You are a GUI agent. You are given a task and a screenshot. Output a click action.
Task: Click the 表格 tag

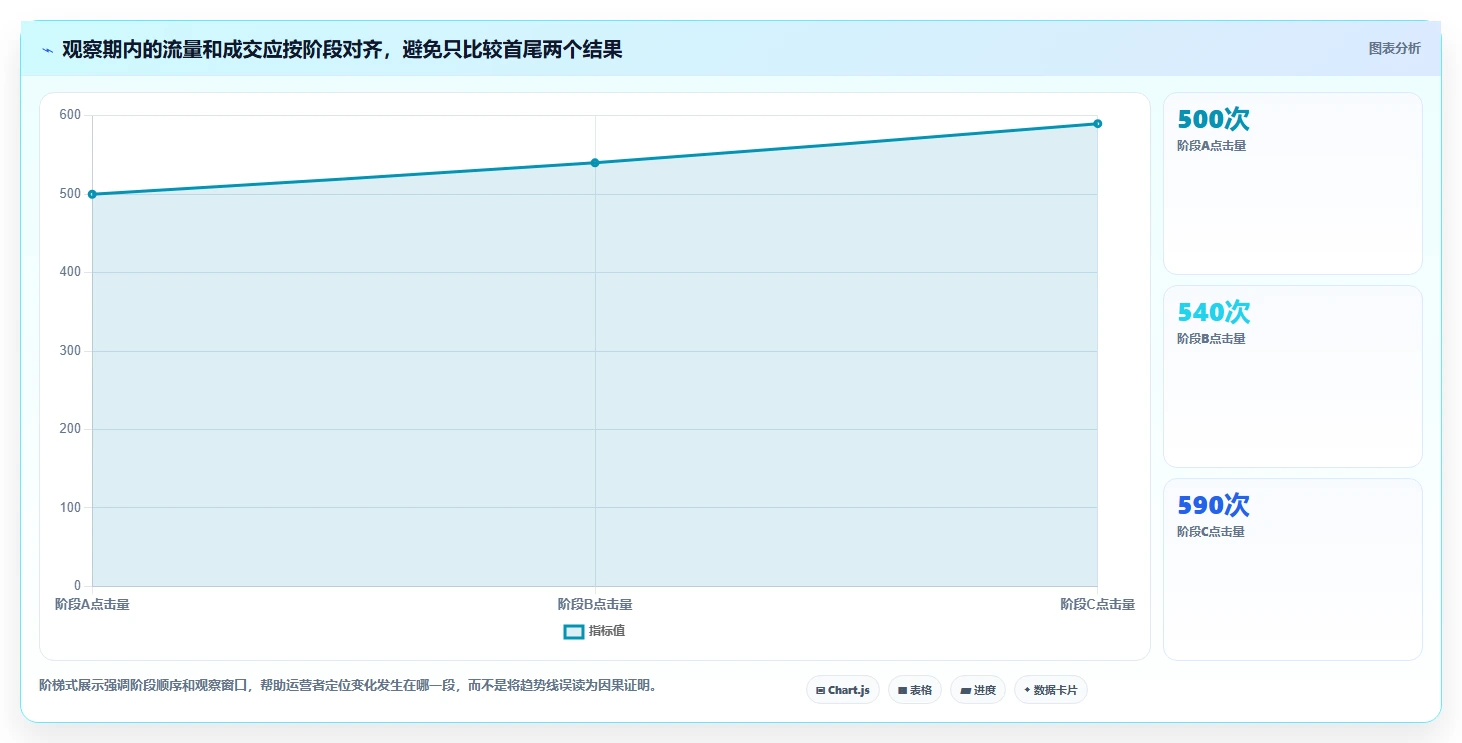coord(915,690)
